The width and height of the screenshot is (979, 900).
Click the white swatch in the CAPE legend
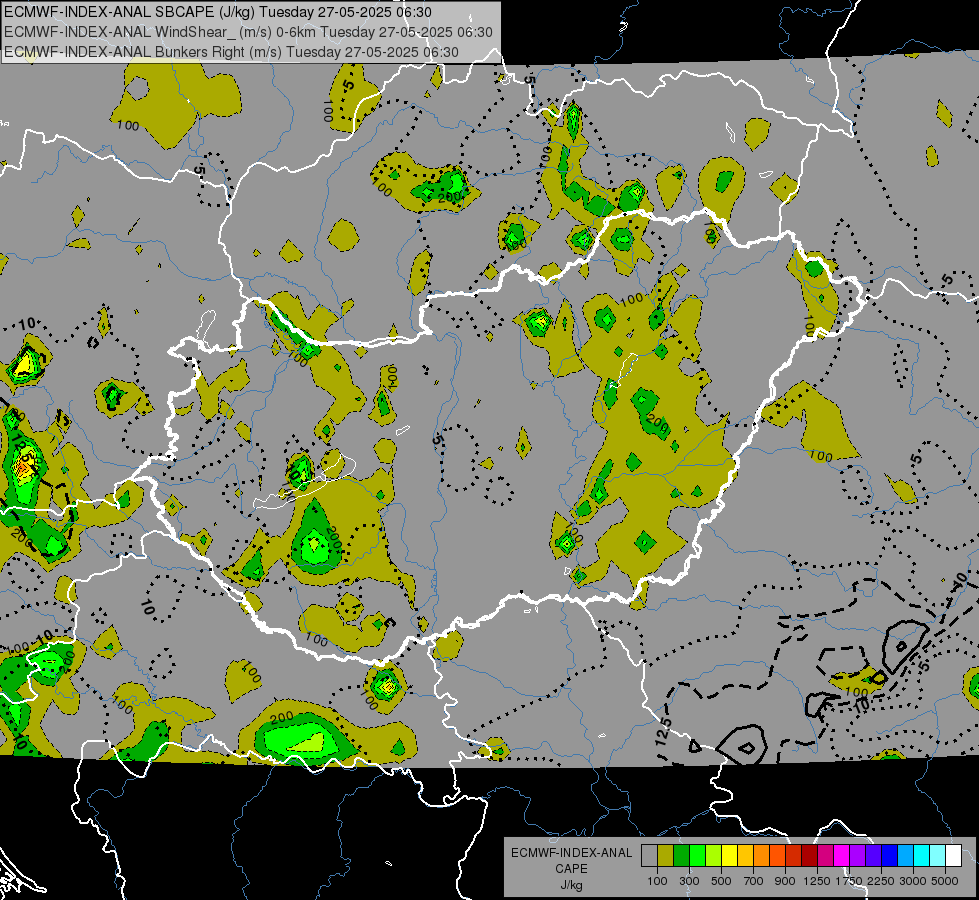point(953,856)
